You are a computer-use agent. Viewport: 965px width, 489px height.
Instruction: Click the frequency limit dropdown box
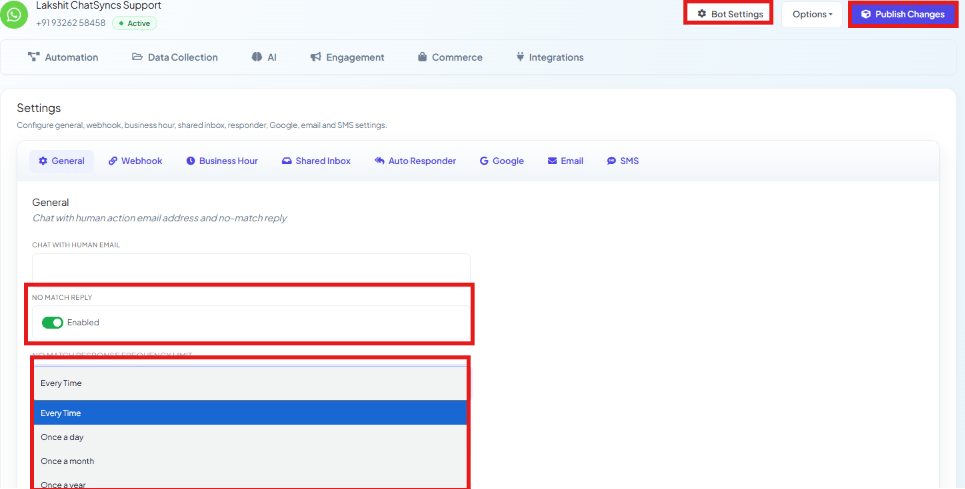[250, 383]
